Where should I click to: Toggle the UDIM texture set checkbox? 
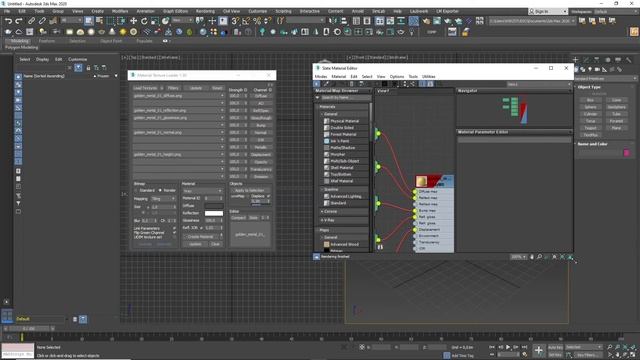tap(174, 237)
